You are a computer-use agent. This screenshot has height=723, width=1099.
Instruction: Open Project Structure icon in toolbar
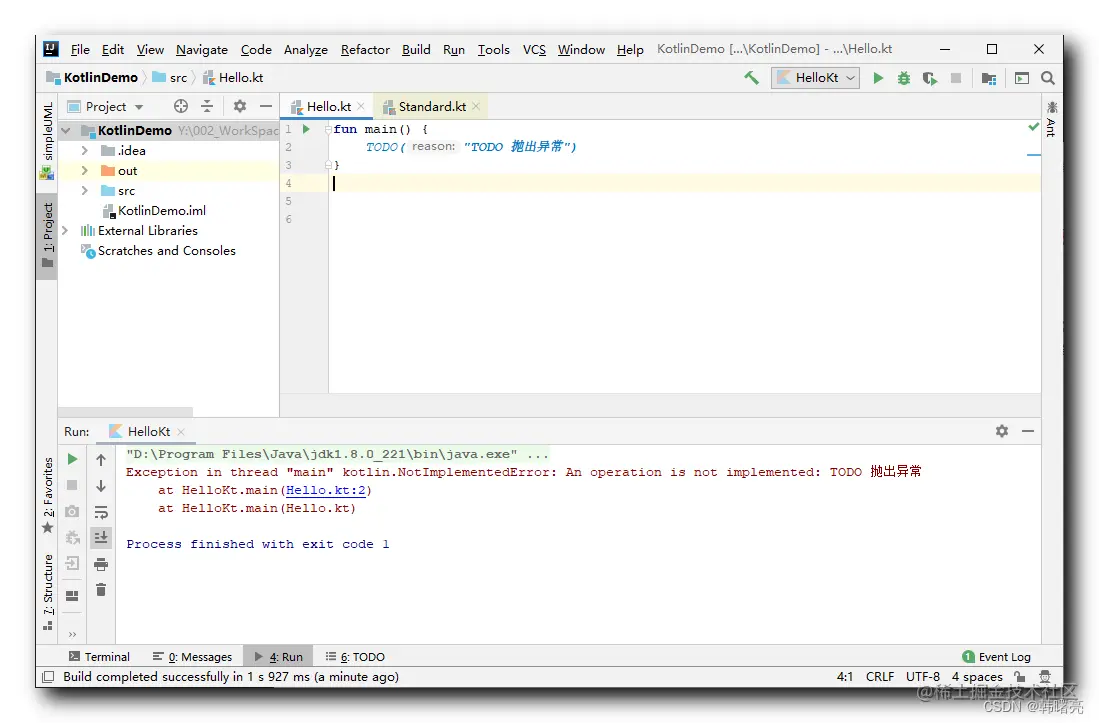click(989, 78)
